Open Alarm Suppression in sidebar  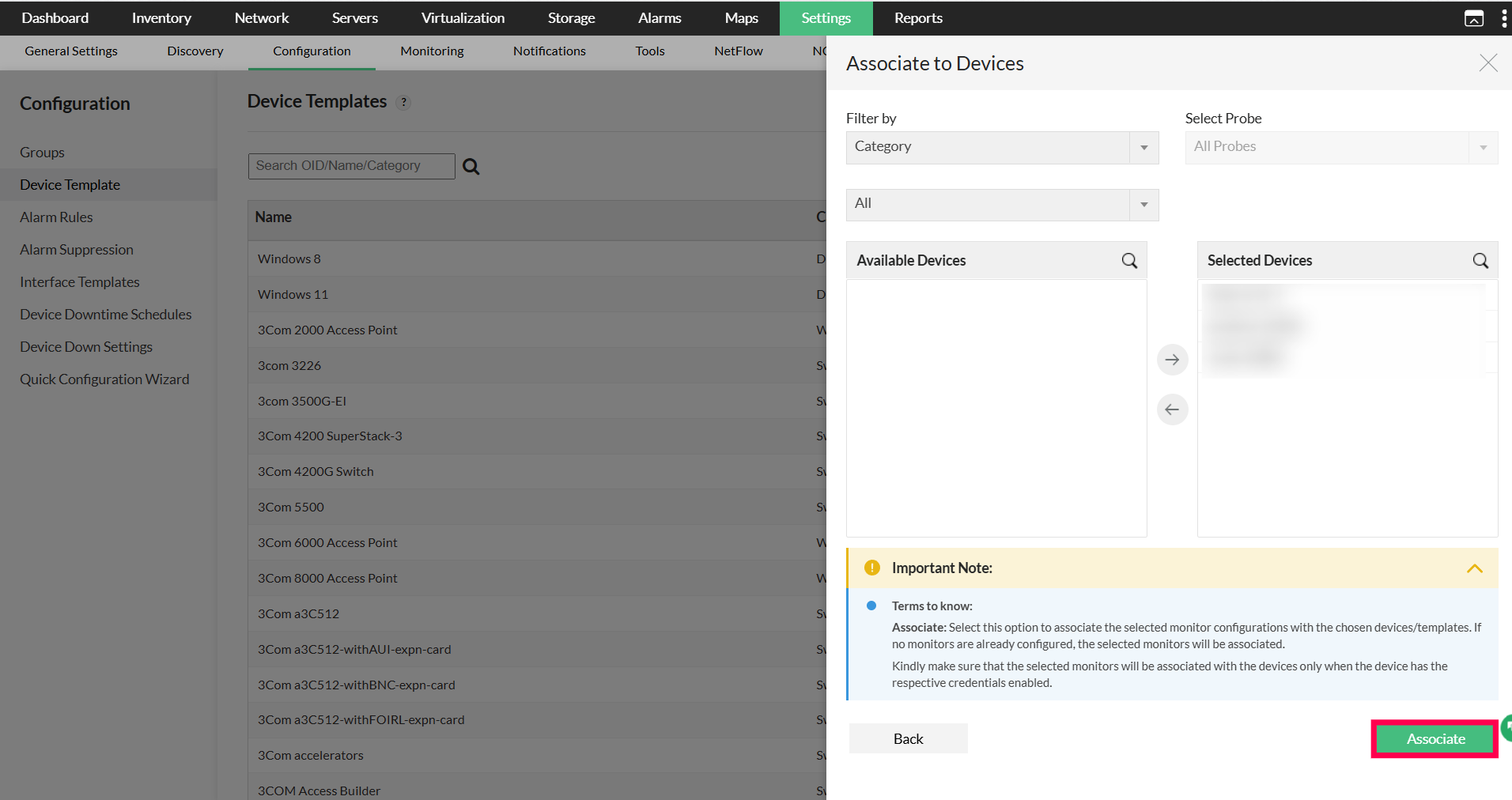pyautogui.click(x=77, y=250)
